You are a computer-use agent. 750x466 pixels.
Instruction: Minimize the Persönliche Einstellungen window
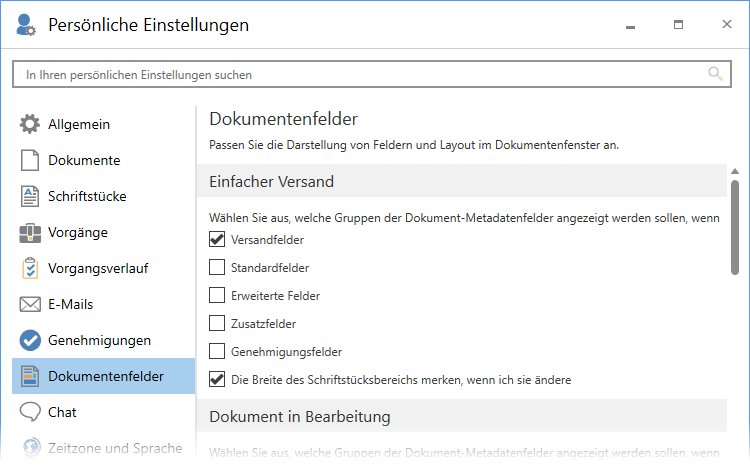tap(630, 25)
